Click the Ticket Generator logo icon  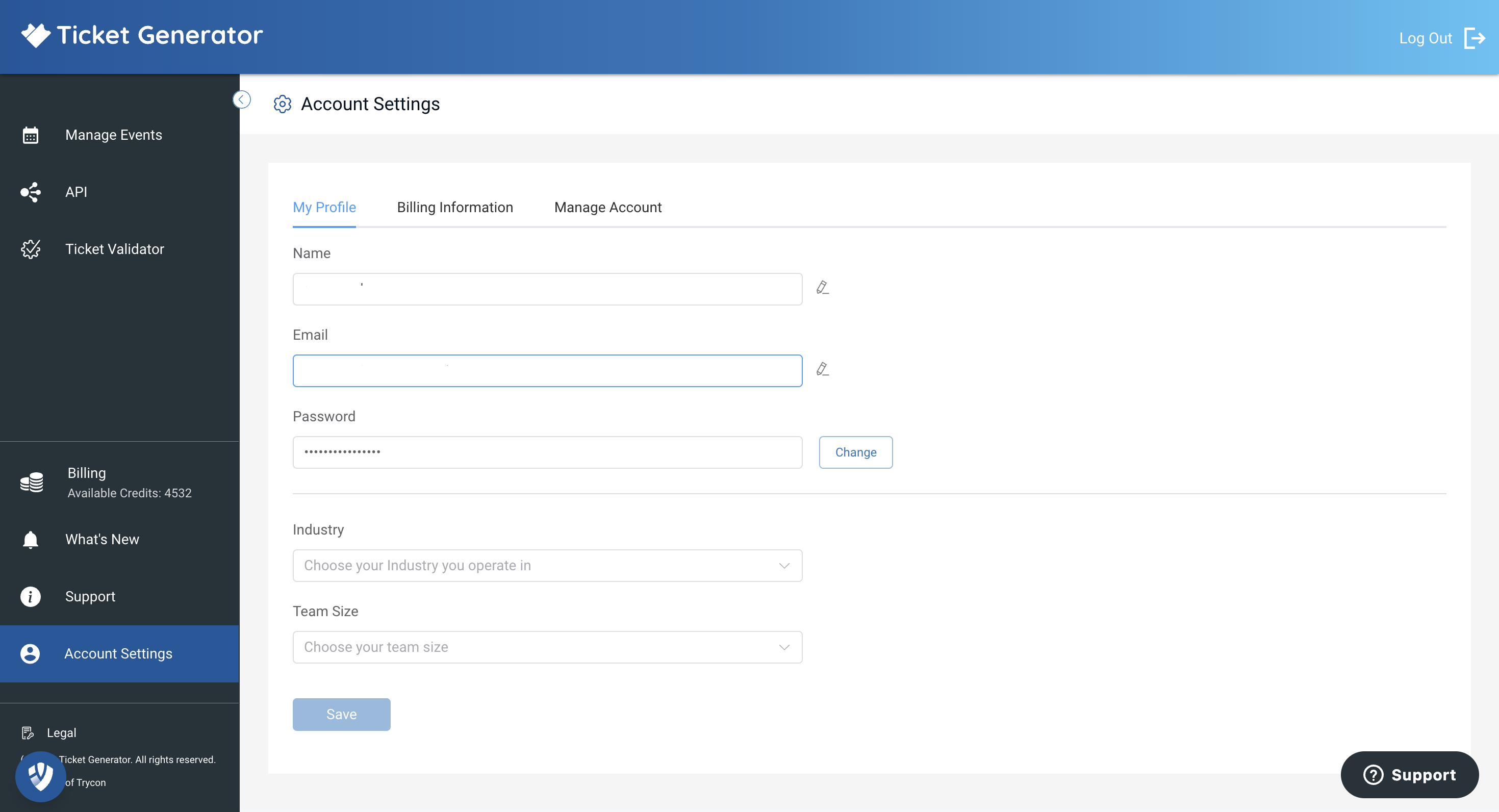click(36, 36)
